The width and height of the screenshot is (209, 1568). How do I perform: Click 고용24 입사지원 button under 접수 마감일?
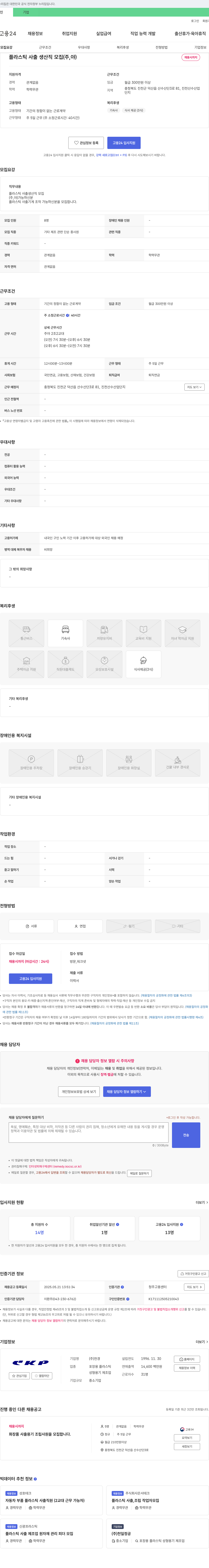[x=31, y=979]
